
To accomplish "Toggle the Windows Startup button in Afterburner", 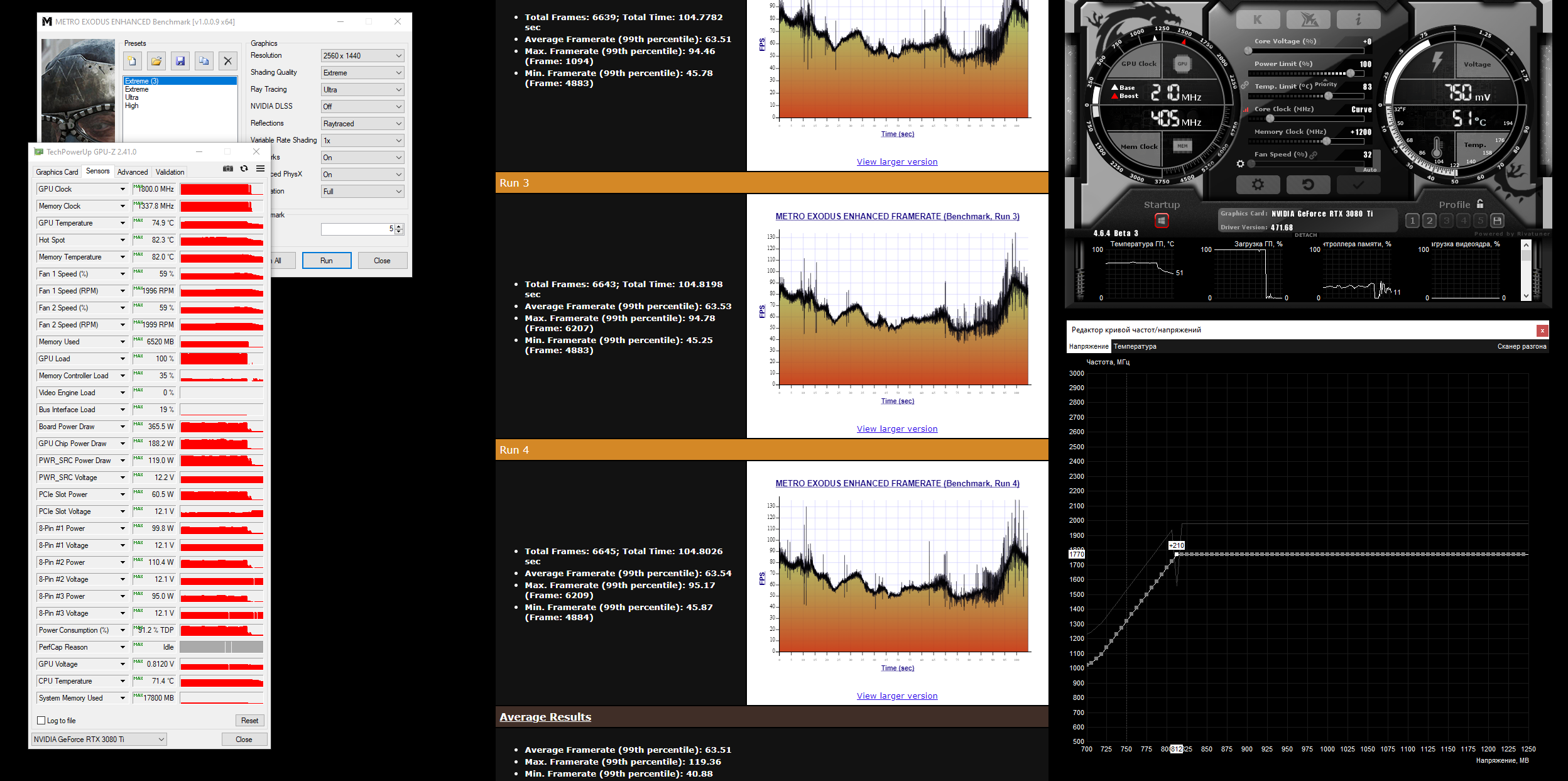I will click(x=1162, y=221).
